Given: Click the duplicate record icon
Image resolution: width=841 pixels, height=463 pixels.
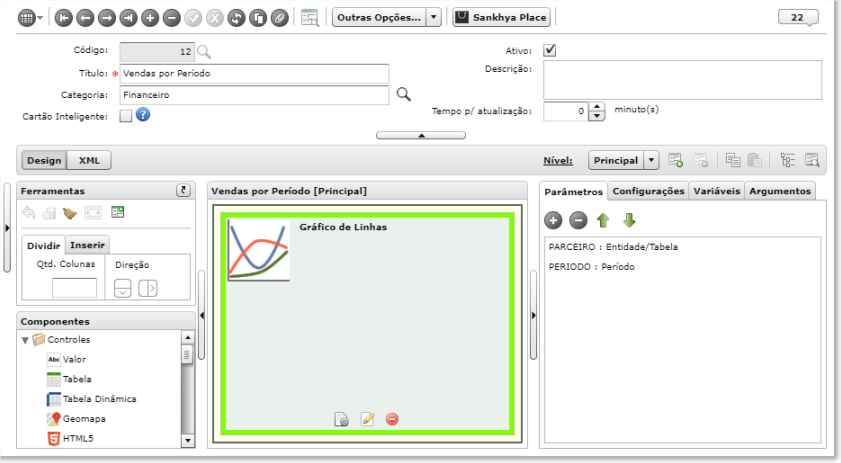Looking at the screenshot, I should pyautogui.click(x=258, y=18).
